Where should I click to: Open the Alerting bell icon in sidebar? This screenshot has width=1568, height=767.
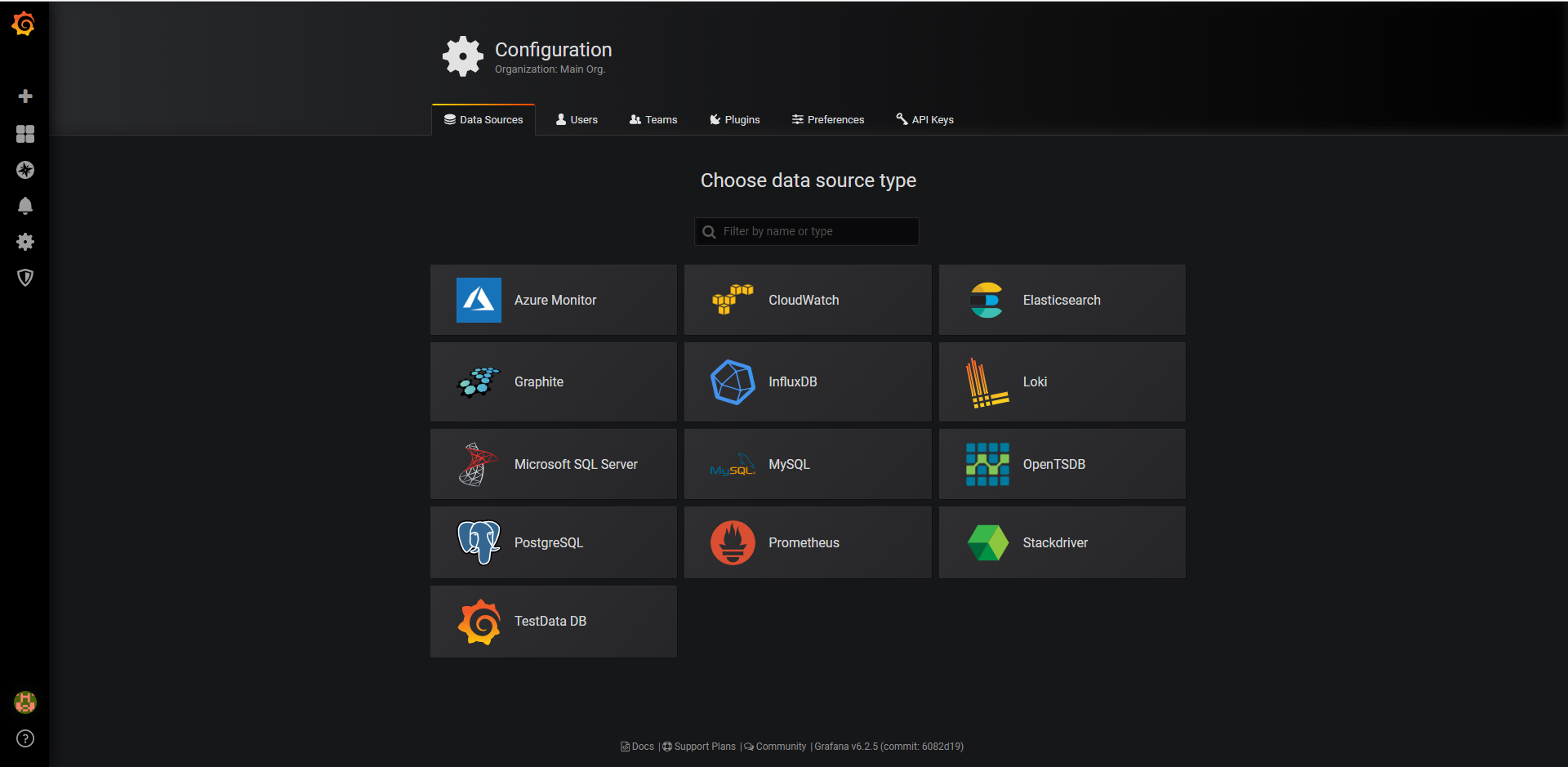tap(25, 206)
